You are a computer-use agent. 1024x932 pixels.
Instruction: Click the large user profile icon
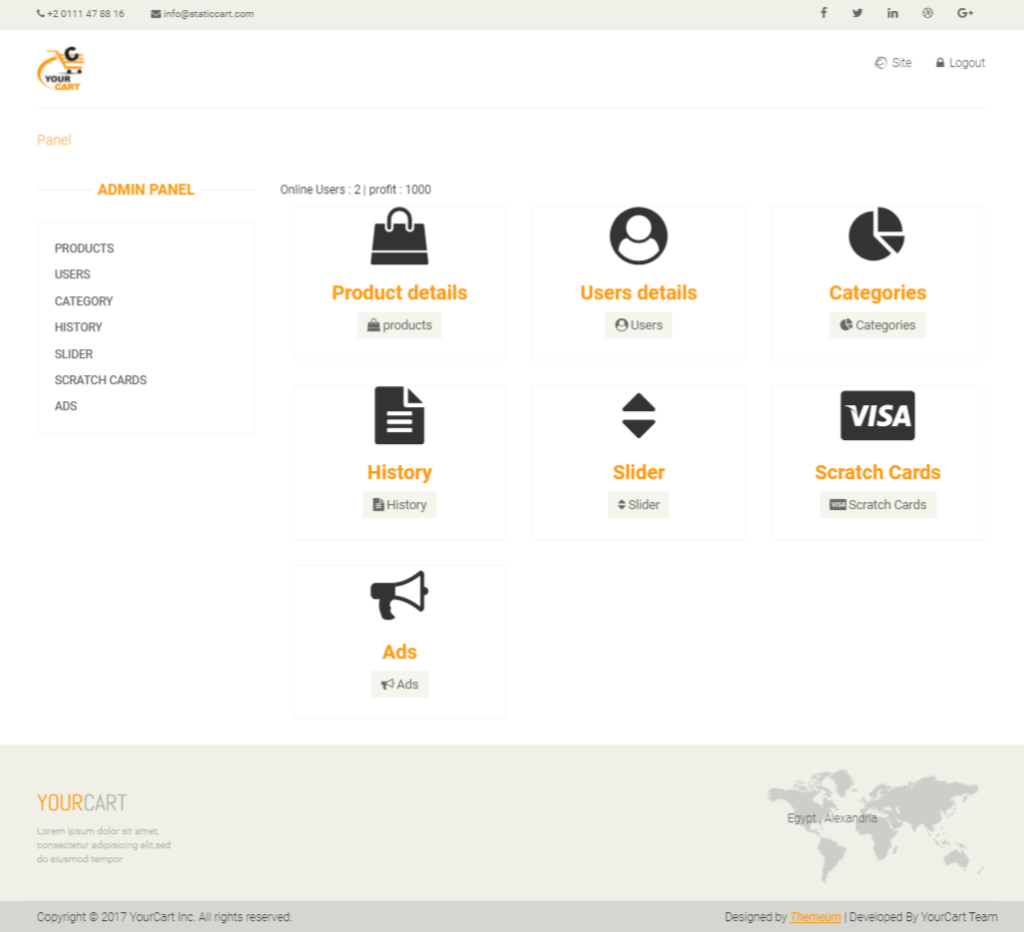(x=639, y=236)
